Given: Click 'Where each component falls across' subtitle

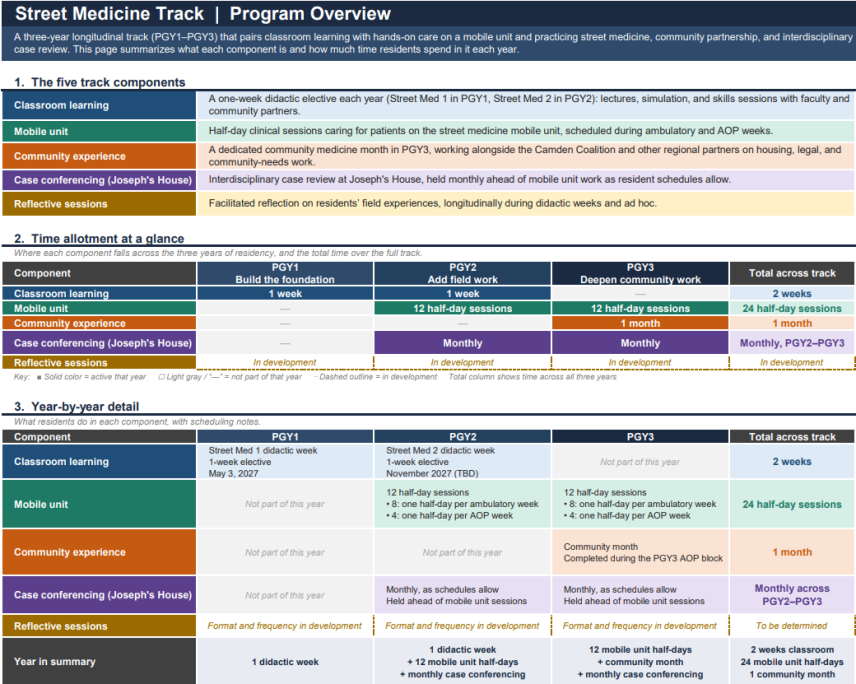Looking at the screenshot, I should [218, 253].
